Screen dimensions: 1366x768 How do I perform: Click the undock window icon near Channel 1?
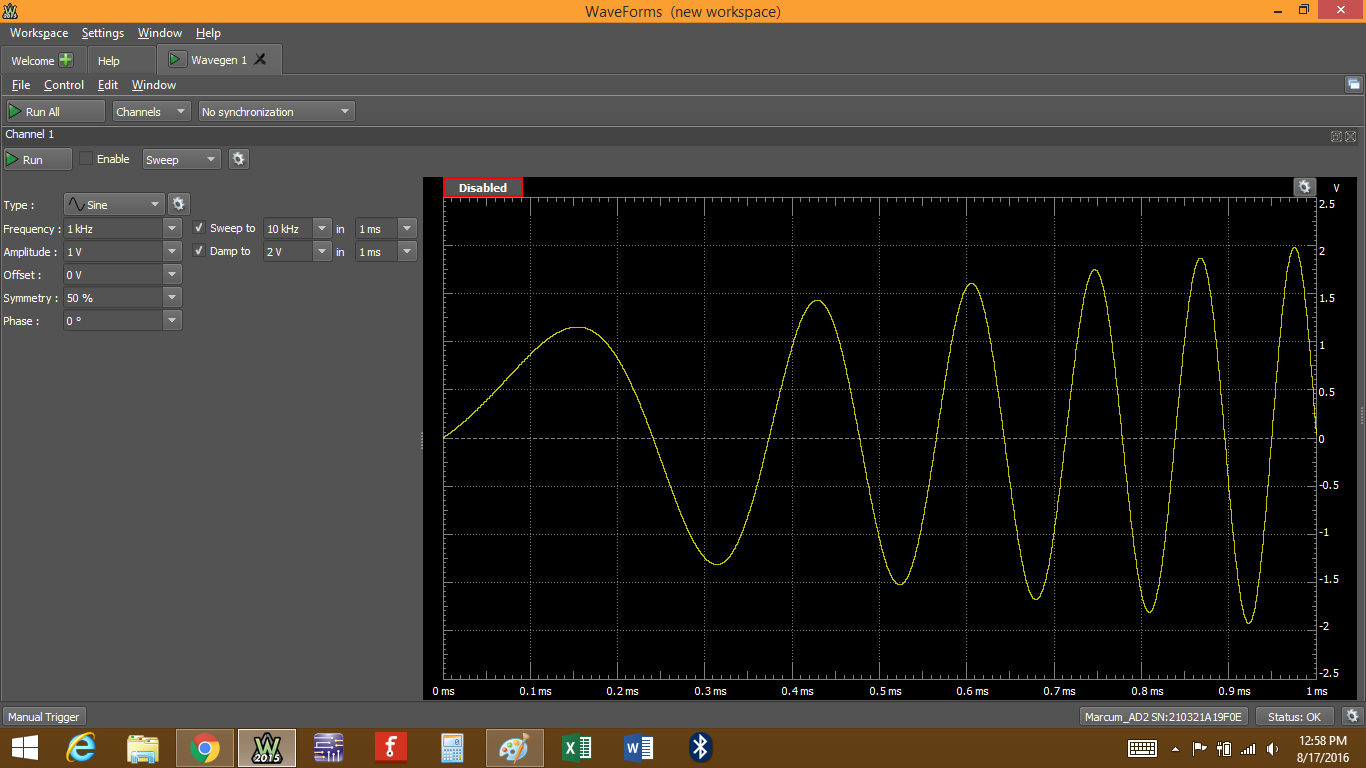pos(1336,136)
